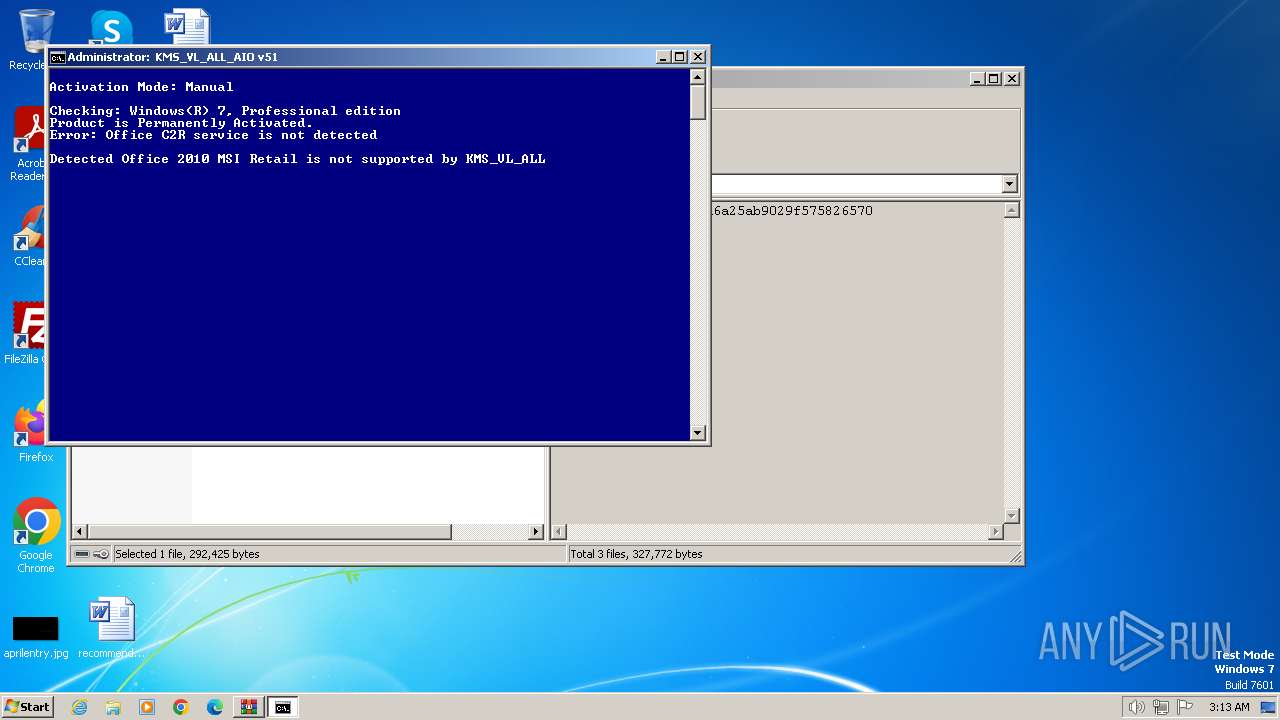Image resolution: width=1280 pixels, height=720 pixels.
Task: Click the left pane horizontal scrollbar thumb
Action: 270,532
